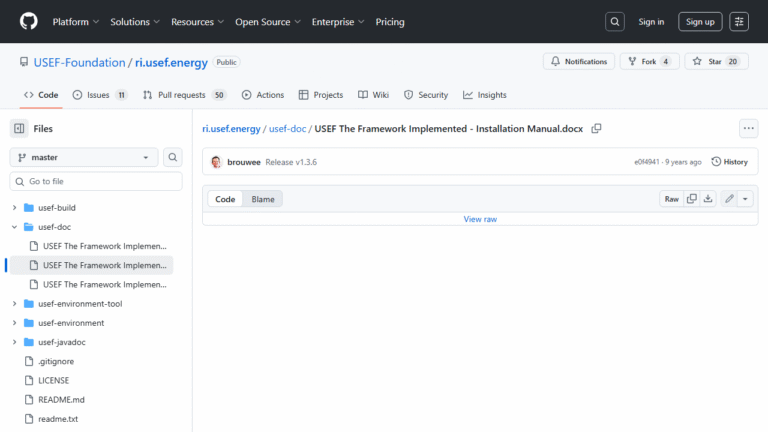Image resolution: width=768 pixels, height=432 pixels.
Task: Select the Code view toggle
Action: pos(225,199)
